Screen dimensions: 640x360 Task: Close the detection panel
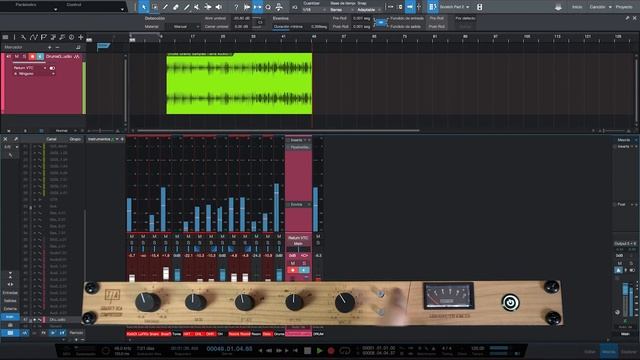pyautogui.click(x=634, y=18)
